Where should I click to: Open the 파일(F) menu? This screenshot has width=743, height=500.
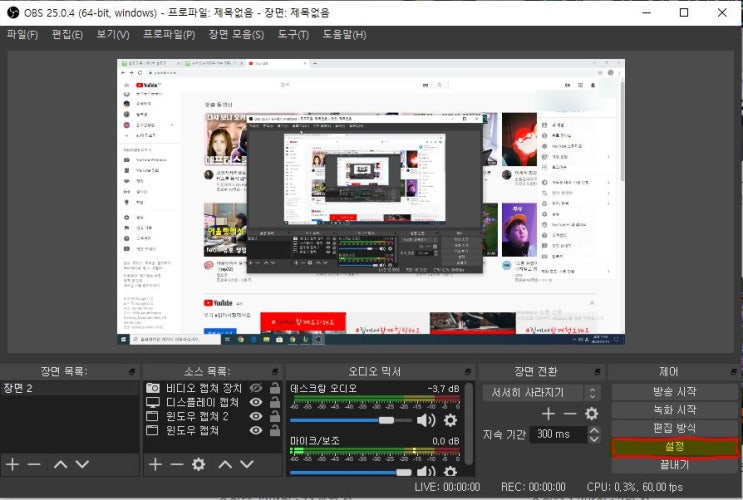(22, 35)
